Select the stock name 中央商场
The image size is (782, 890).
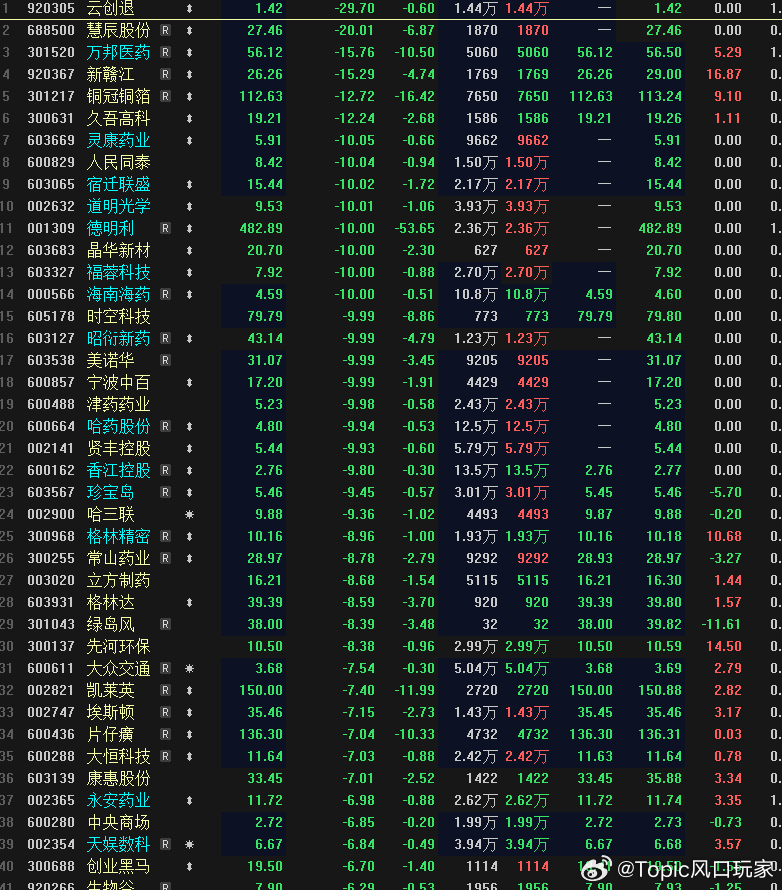[x=119, y=823]
